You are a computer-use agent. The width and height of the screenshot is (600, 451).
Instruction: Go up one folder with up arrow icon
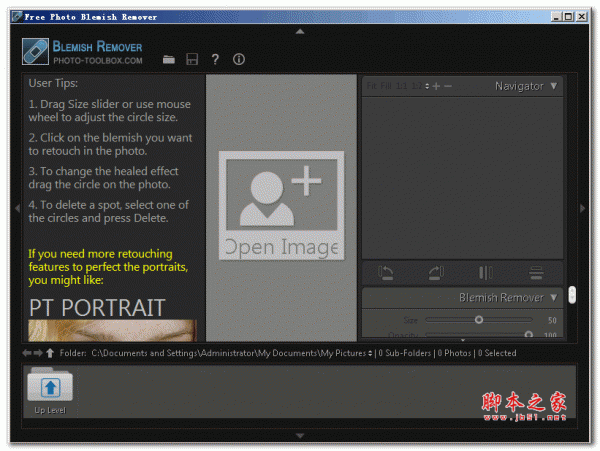coord(50,353)
